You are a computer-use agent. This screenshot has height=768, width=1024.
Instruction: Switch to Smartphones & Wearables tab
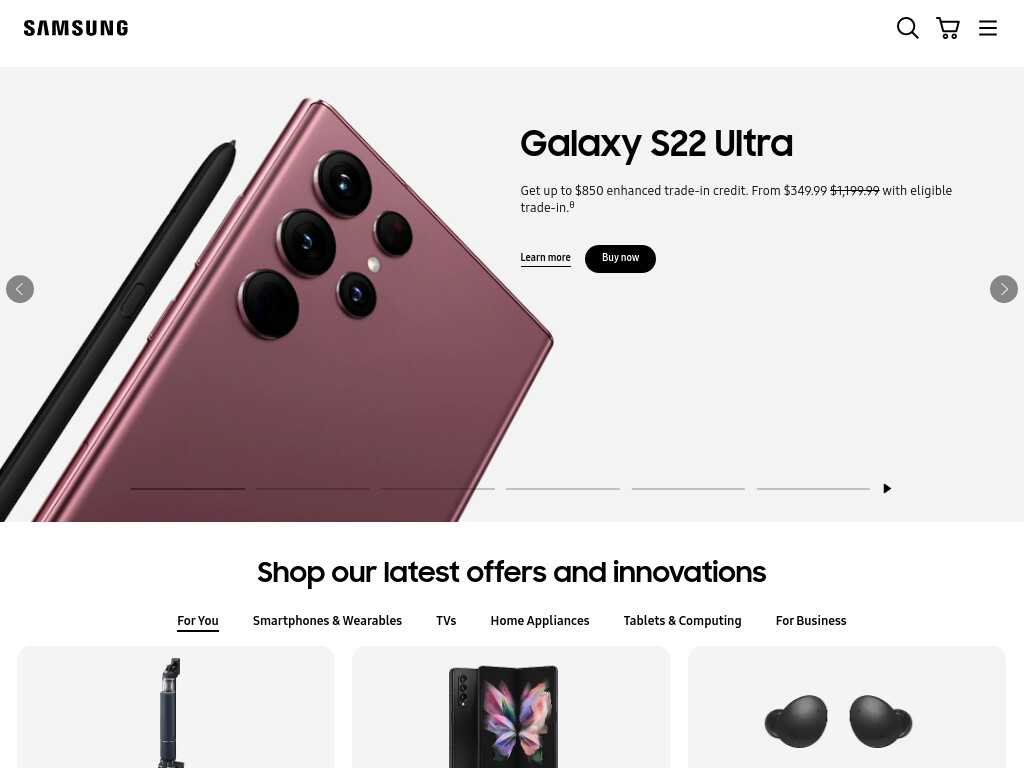pos(327,621)
